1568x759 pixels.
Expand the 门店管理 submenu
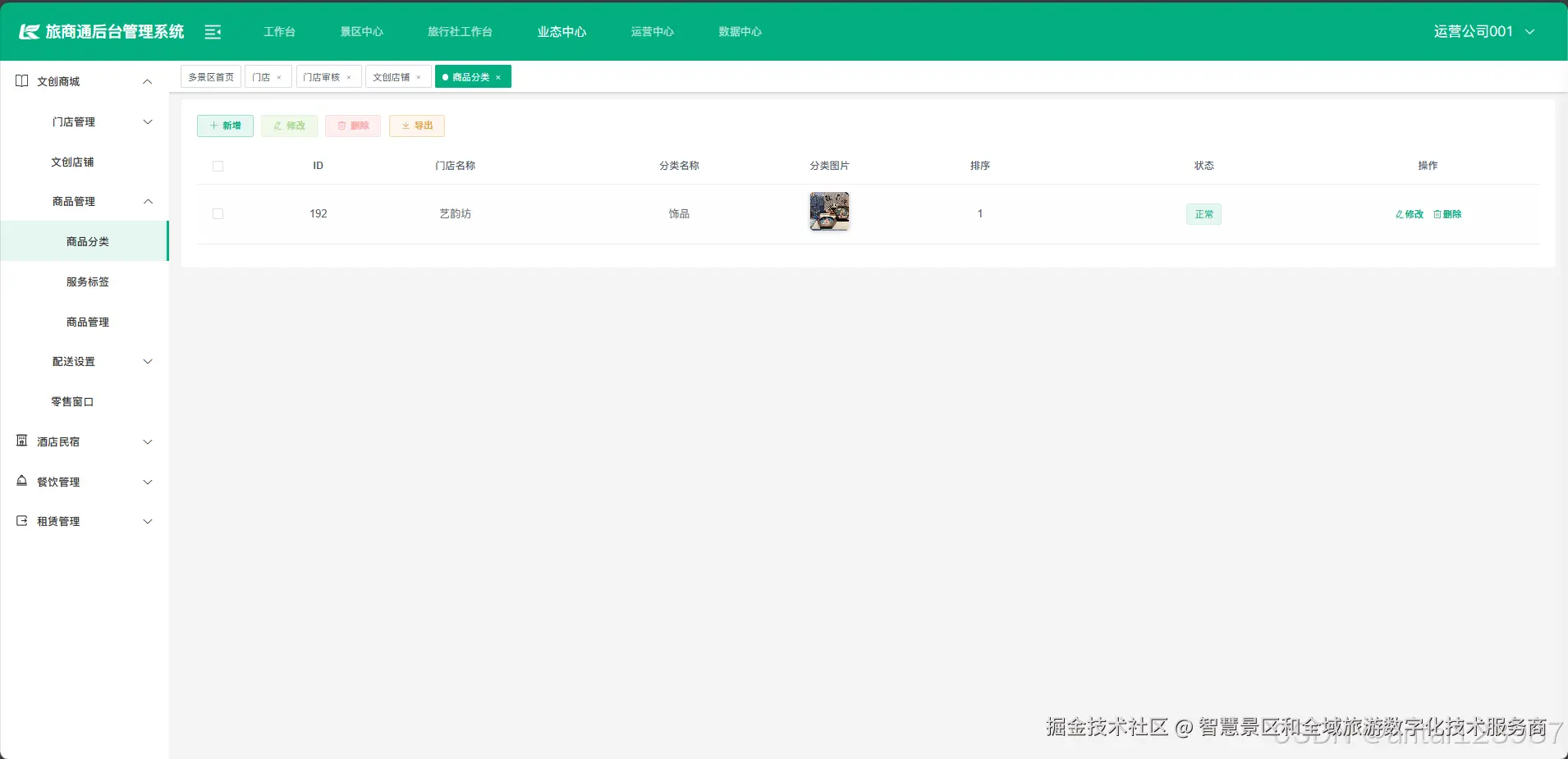click(148, 121)
